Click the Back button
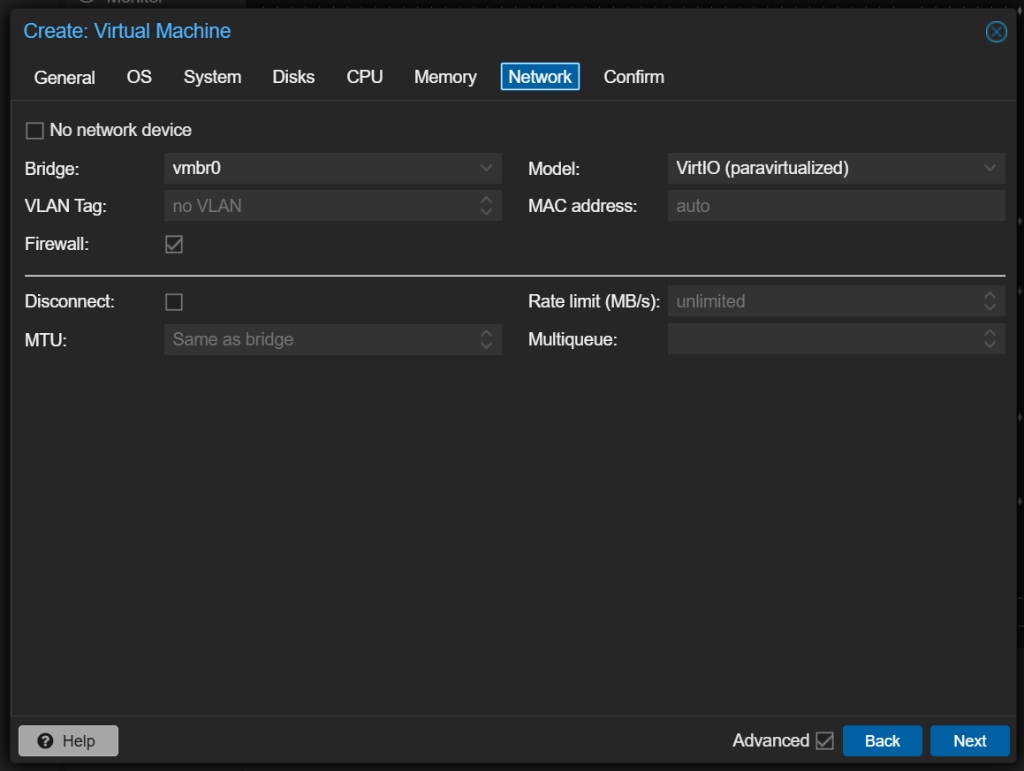This screenshot has width=1024, height=771. click(x=882, y=741)
